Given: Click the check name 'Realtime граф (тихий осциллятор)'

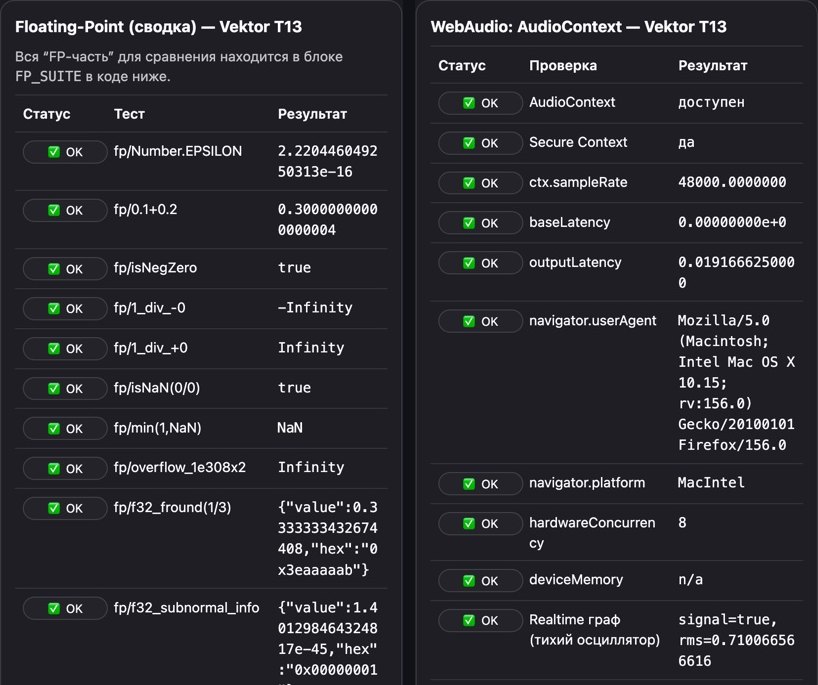Looking at the screenshot, I should pos(595,630).
